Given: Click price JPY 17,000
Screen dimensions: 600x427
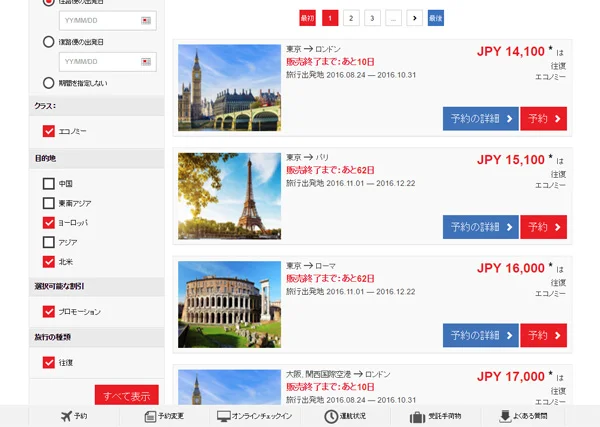Looking at the screenshot, I should click(510, 376).
